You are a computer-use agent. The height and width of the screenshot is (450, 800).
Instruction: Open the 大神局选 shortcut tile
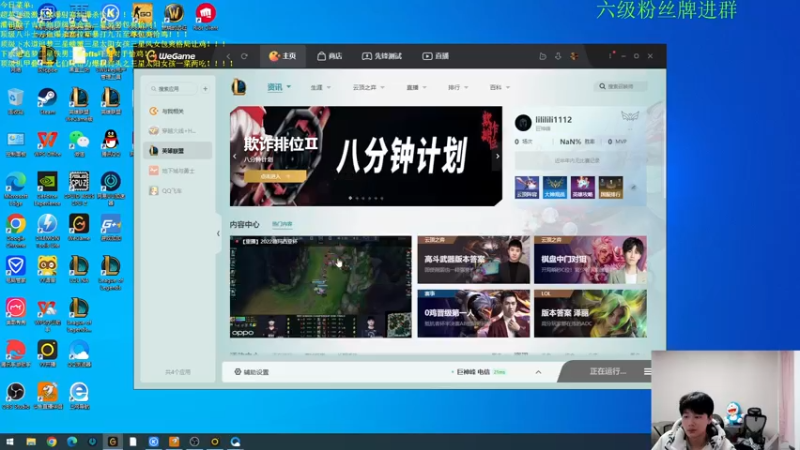[555, 187]
